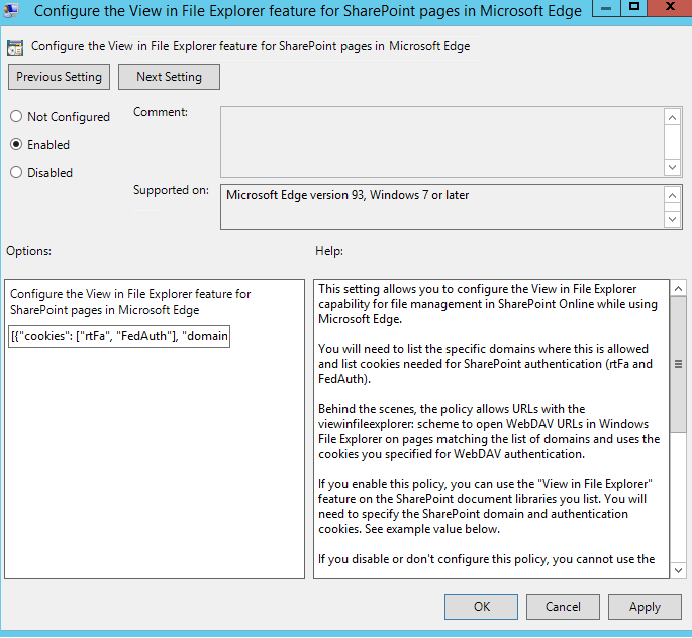The height and width of the screenshot is (638, 692).
Task: Click the 'Supported on:' label
Action: [x=171, y=190]
